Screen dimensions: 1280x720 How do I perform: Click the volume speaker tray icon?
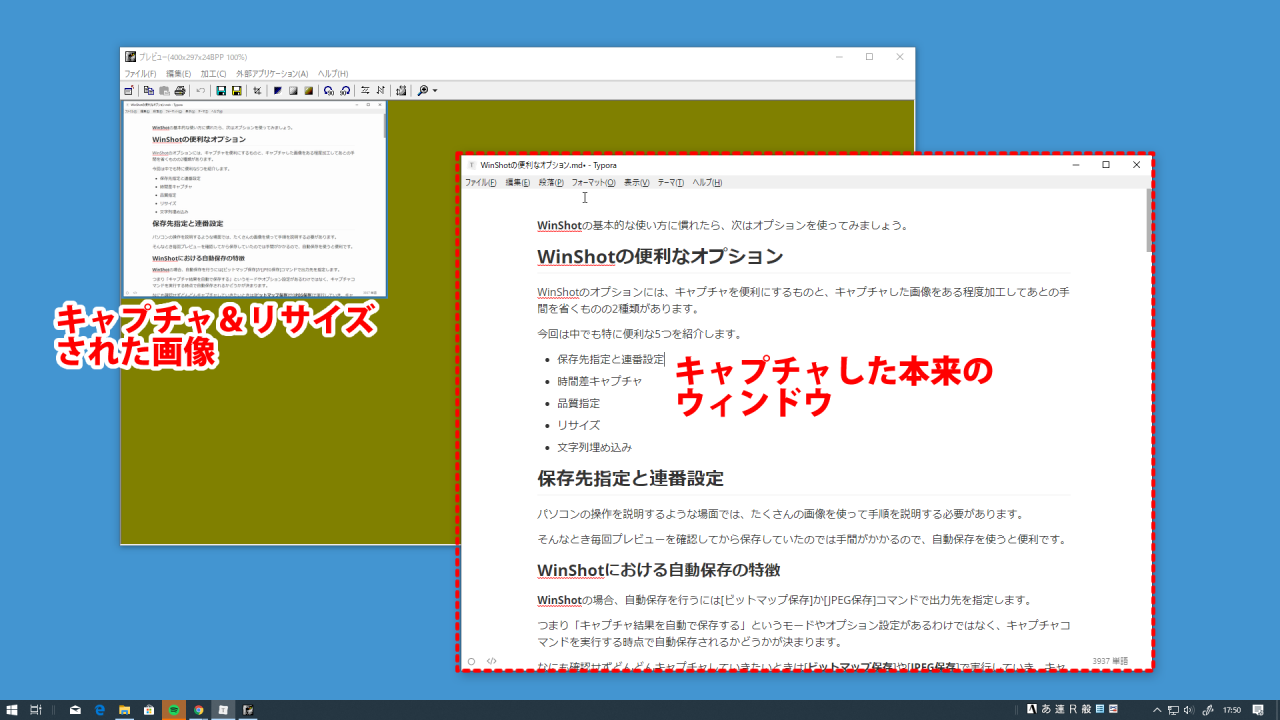[1190, 710]
